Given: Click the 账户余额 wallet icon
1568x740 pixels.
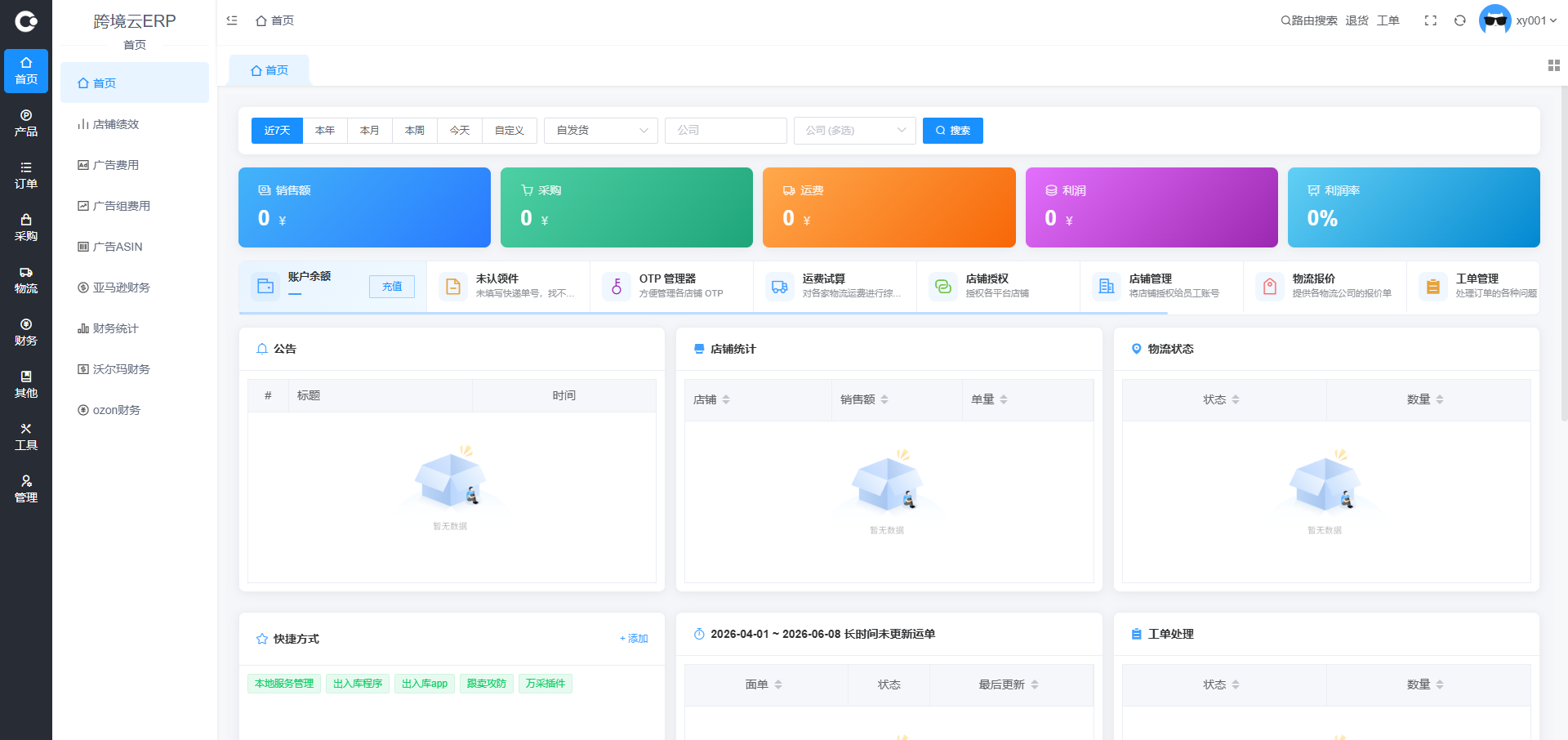Looking at the screenshot, I should pos(265,287).
